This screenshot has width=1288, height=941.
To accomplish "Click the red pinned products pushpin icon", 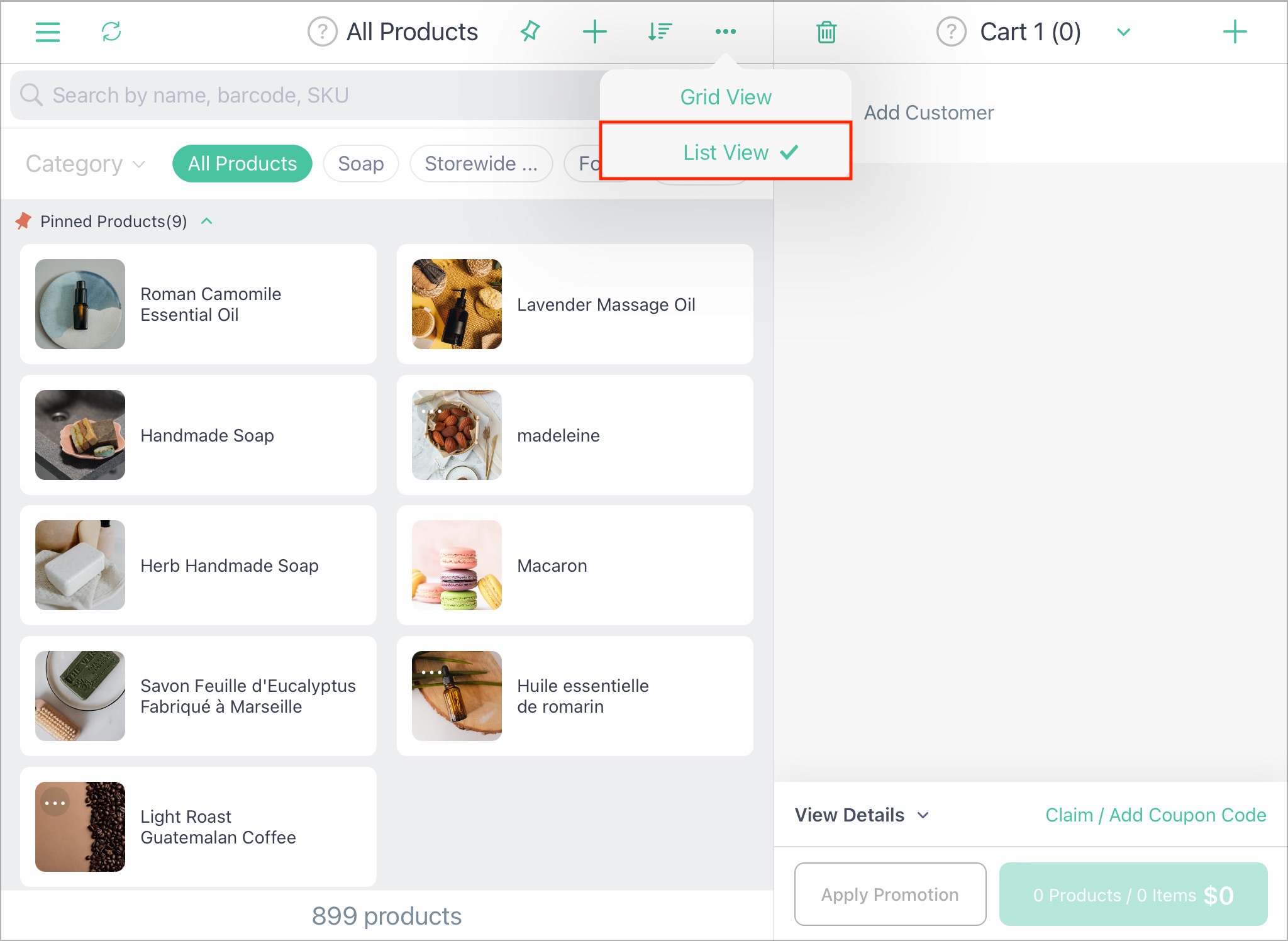I will tap(24, 221).
